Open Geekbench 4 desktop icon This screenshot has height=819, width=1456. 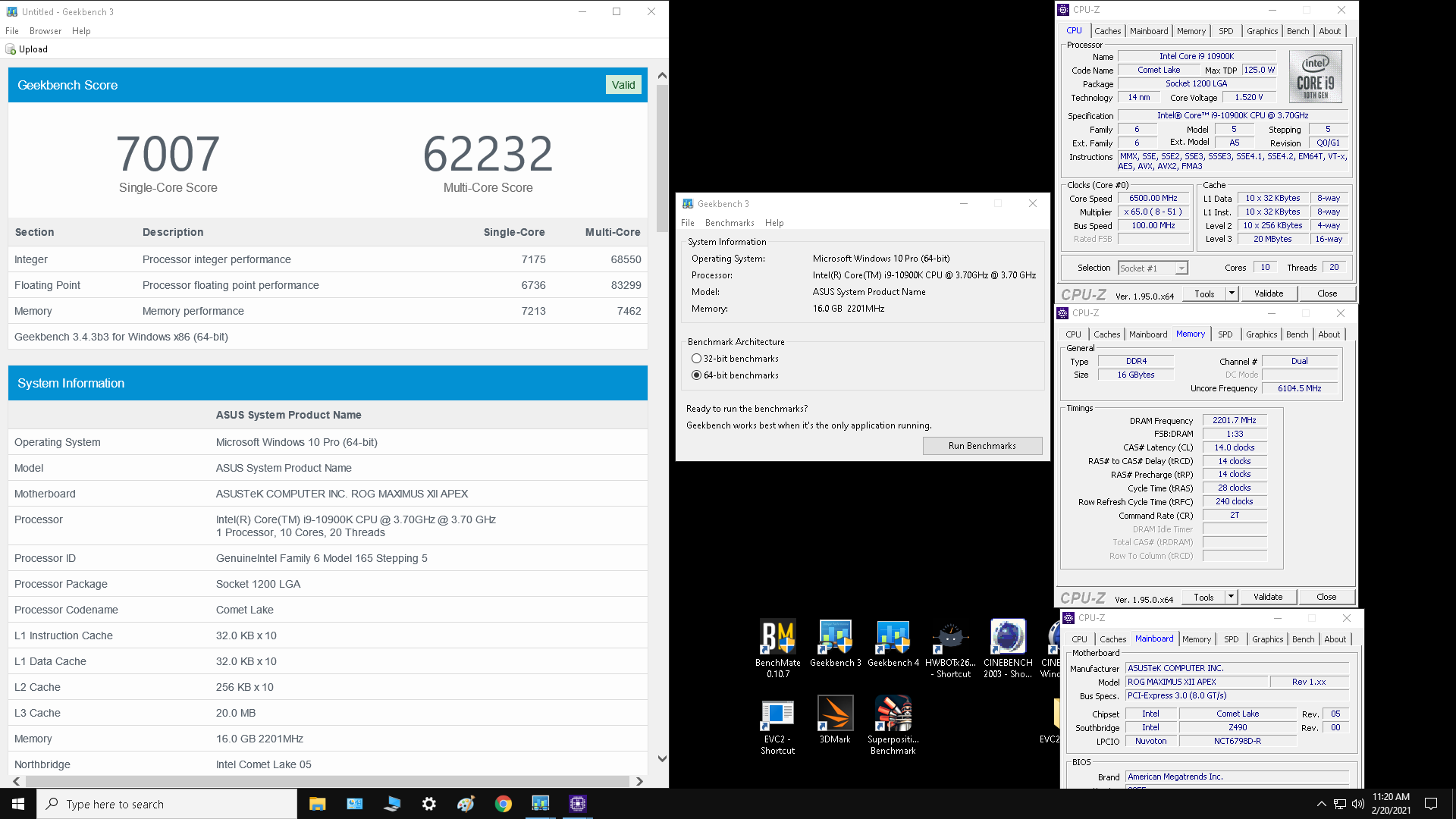click(893, 643)
